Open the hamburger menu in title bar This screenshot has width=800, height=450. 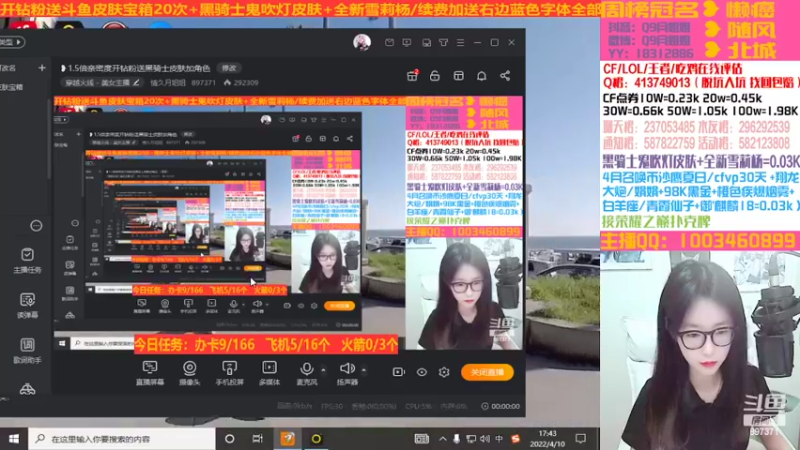pyautogui.click(x=460, y=42)
